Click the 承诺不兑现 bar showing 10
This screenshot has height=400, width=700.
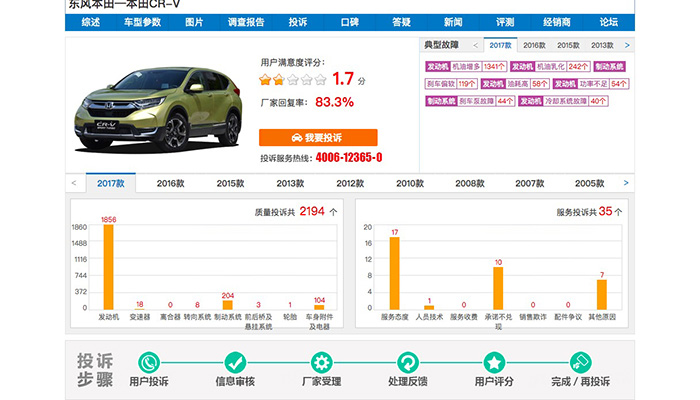coord(498,288)
